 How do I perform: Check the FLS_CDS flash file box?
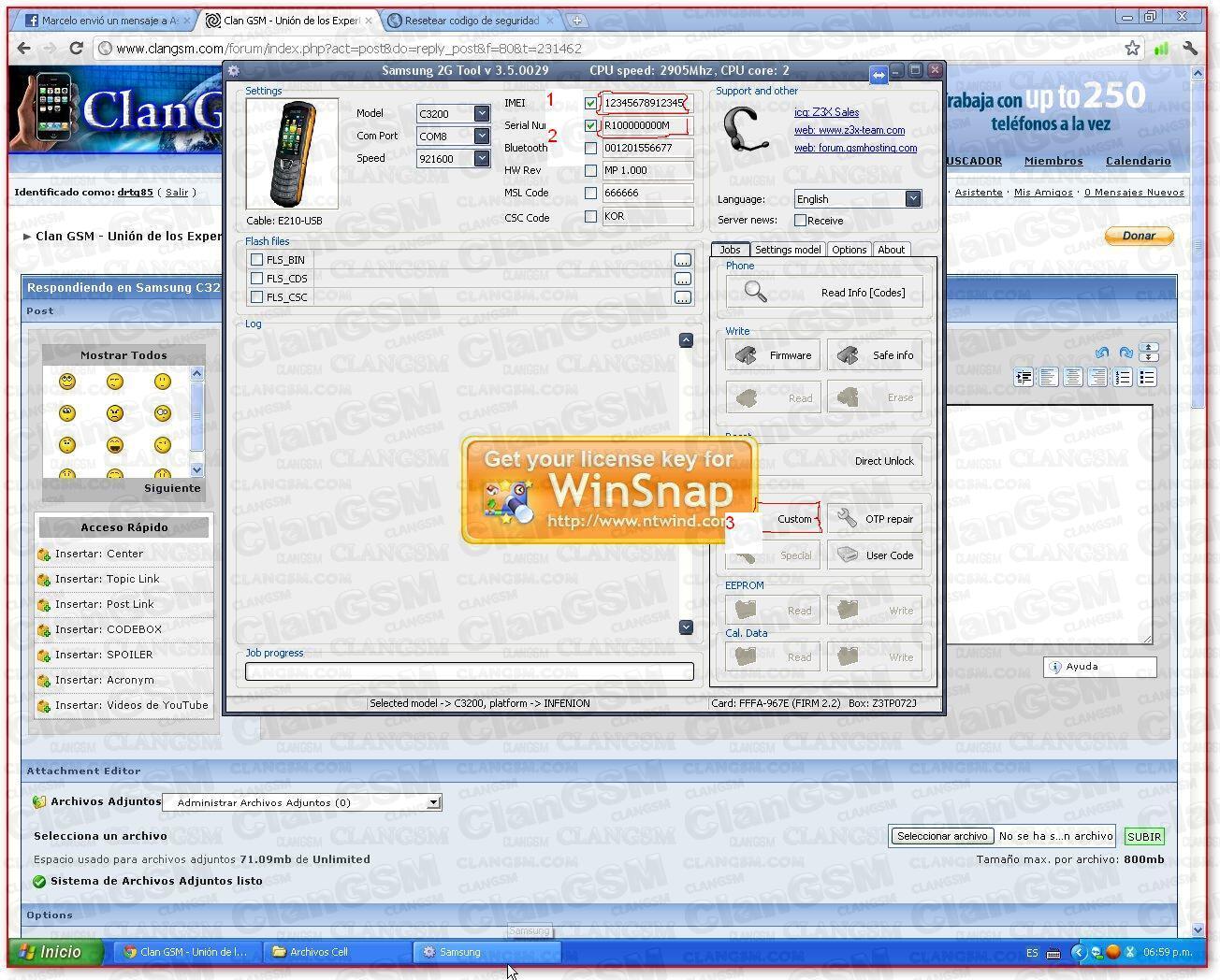pos(257,279)
